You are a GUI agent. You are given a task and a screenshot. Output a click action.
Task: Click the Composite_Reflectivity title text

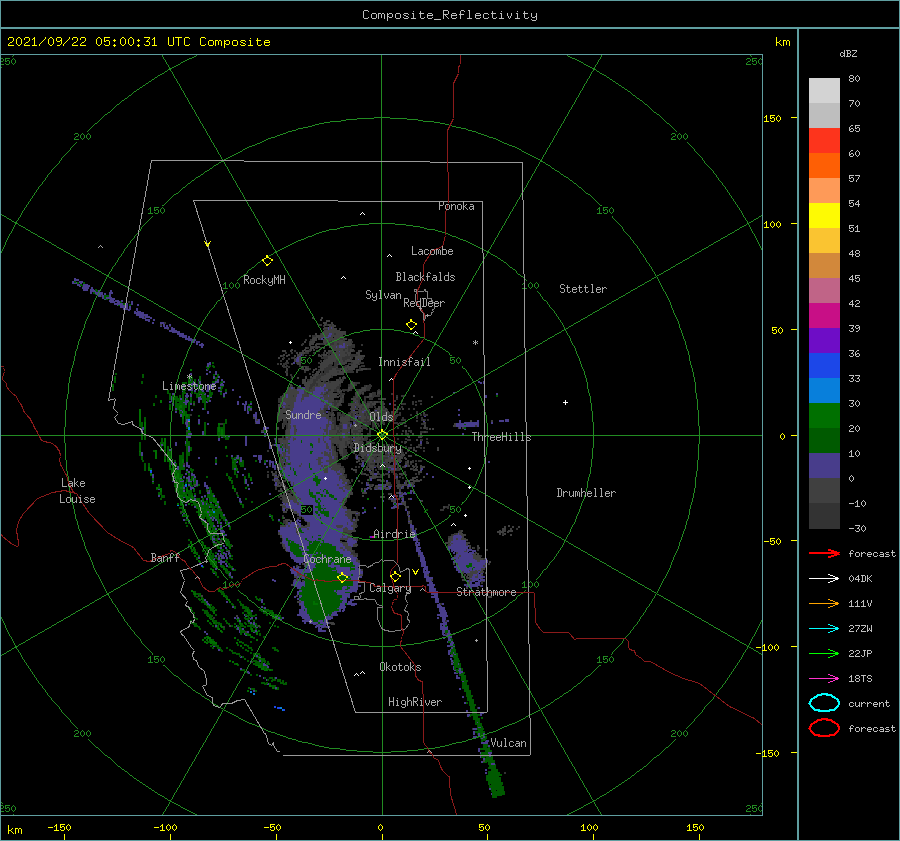(449, 15)
